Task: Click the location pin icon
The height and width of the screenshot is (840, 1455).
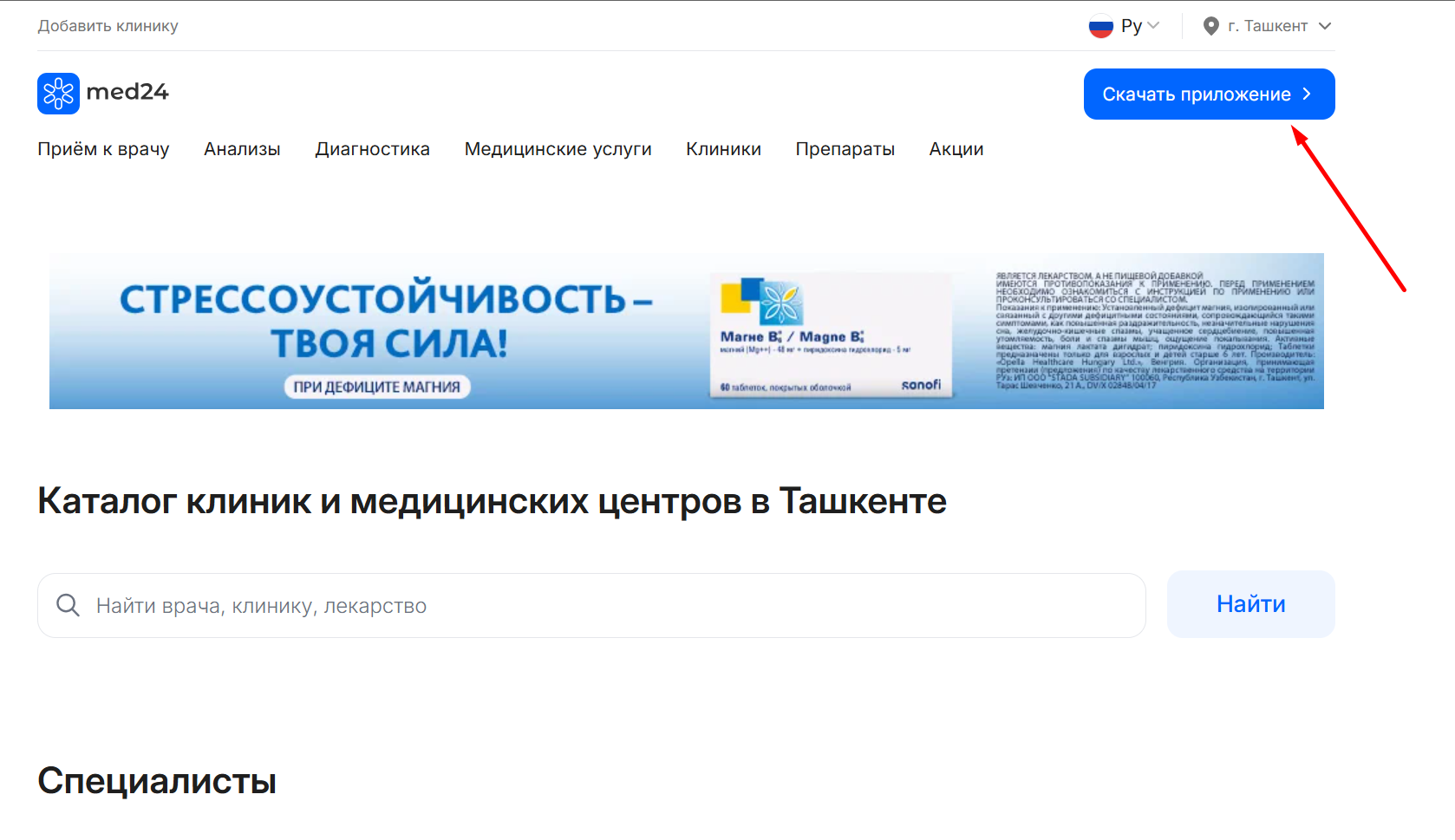Action: point(1211,26)
